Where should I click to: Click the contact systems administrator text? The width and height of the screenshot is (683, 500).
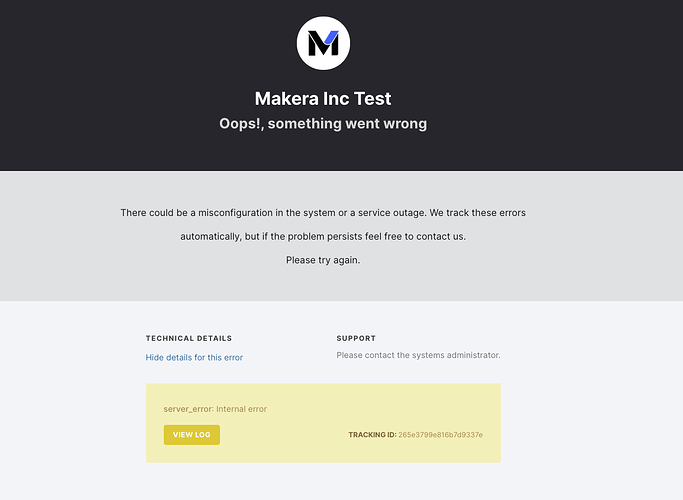tap(418, 355)
